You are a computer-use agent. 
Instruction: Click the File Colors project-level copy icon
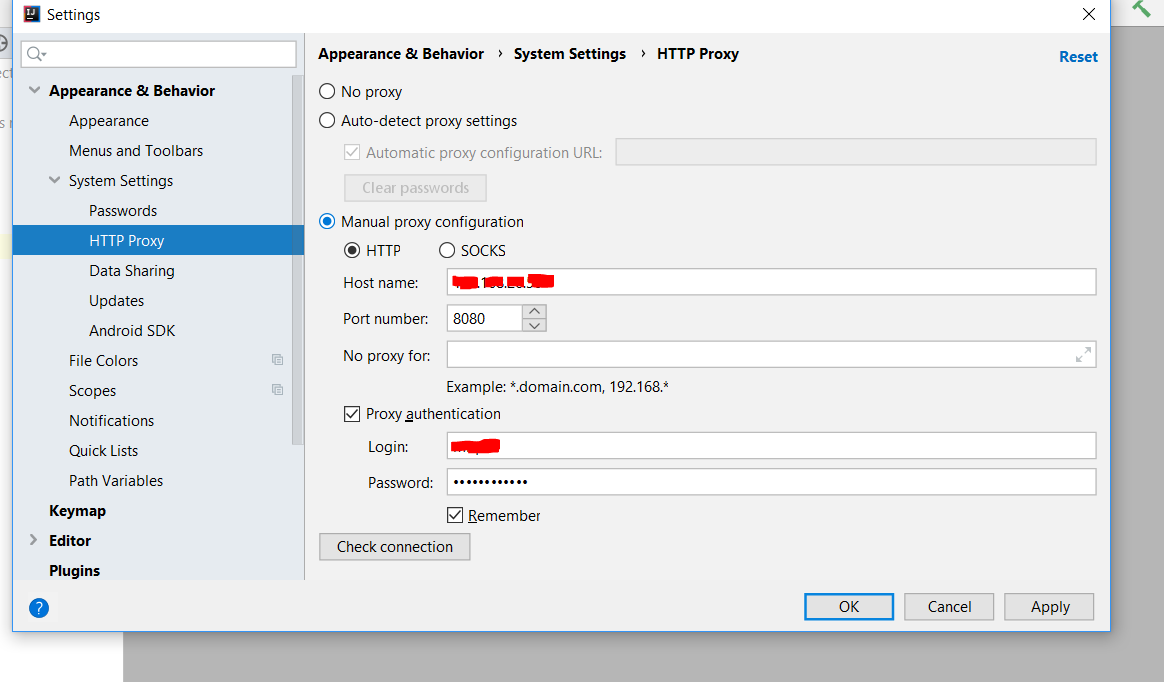tap(278, 360)
